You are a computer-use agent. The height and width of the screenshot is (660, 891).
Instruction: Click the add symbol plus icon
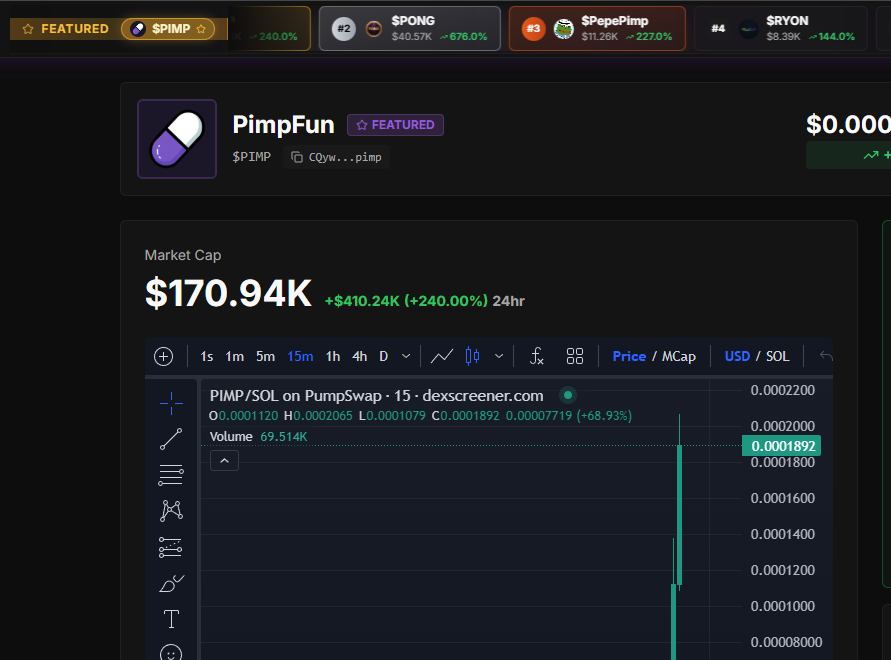click(x=164, y=356)
